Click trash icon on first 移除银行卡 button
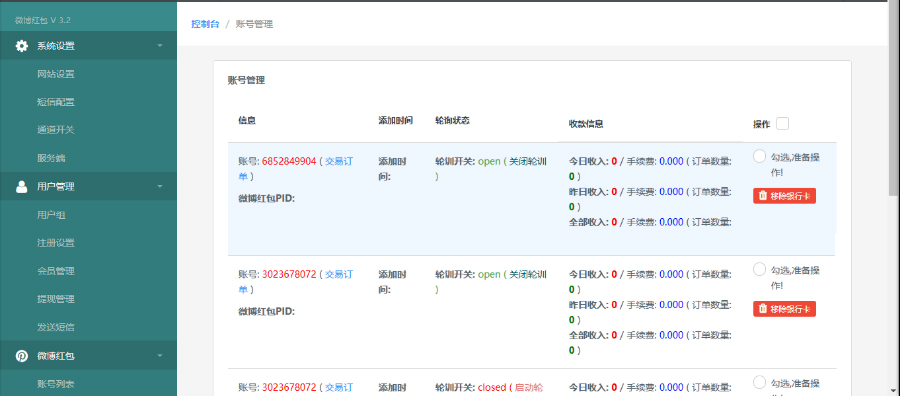The height and width of the screenshot is (396, 900). point(763,196)
